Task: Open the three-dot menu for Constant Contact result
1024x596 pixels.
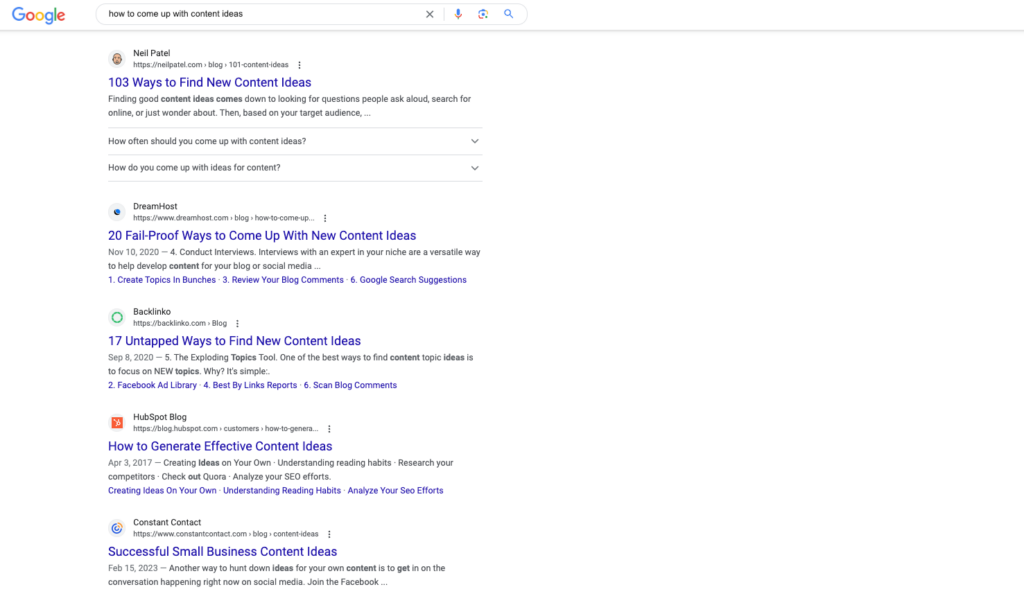Action: 329,534
